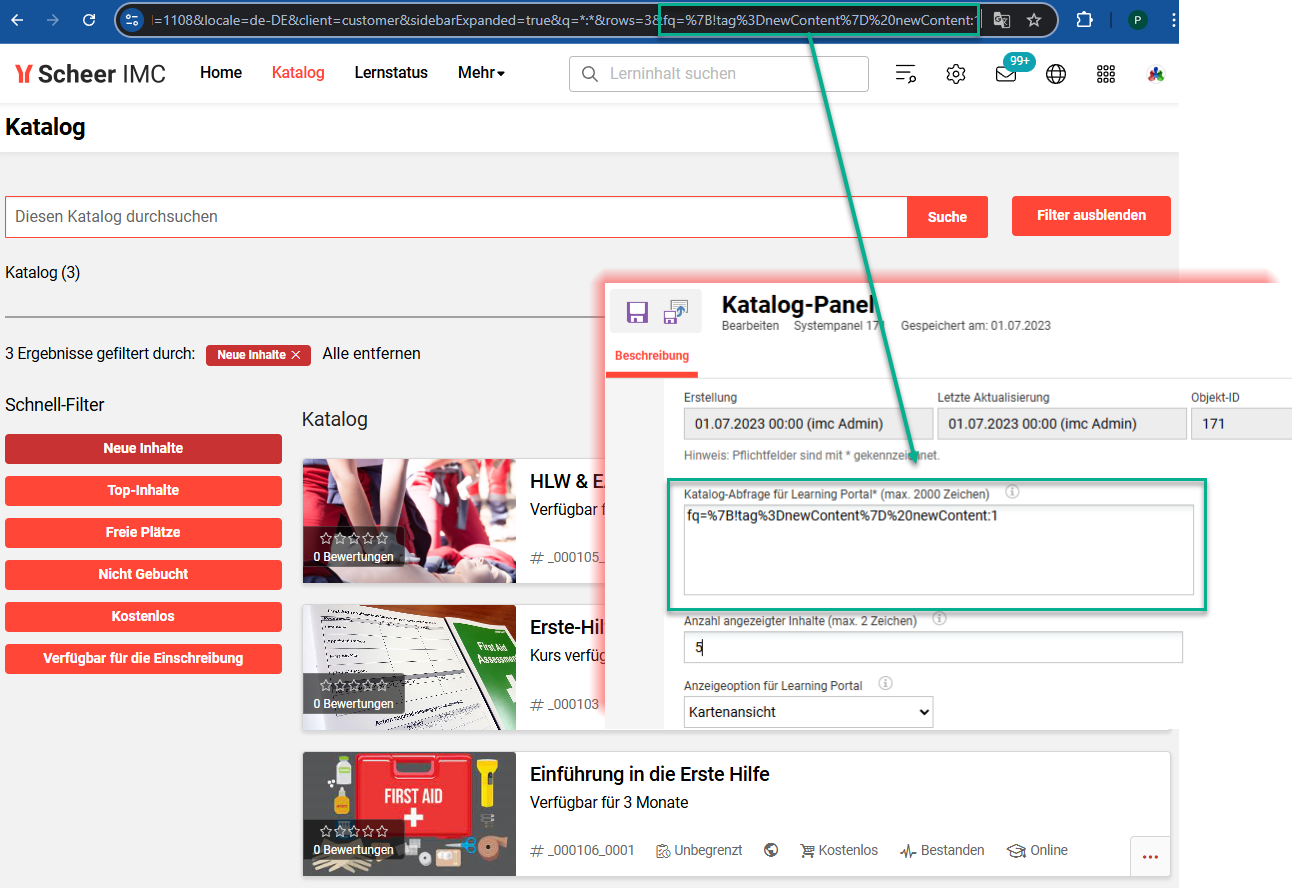Screen dimensions: 1292x888
Task: Toggle the Freie Plätze quick filter
Action: 143,533
